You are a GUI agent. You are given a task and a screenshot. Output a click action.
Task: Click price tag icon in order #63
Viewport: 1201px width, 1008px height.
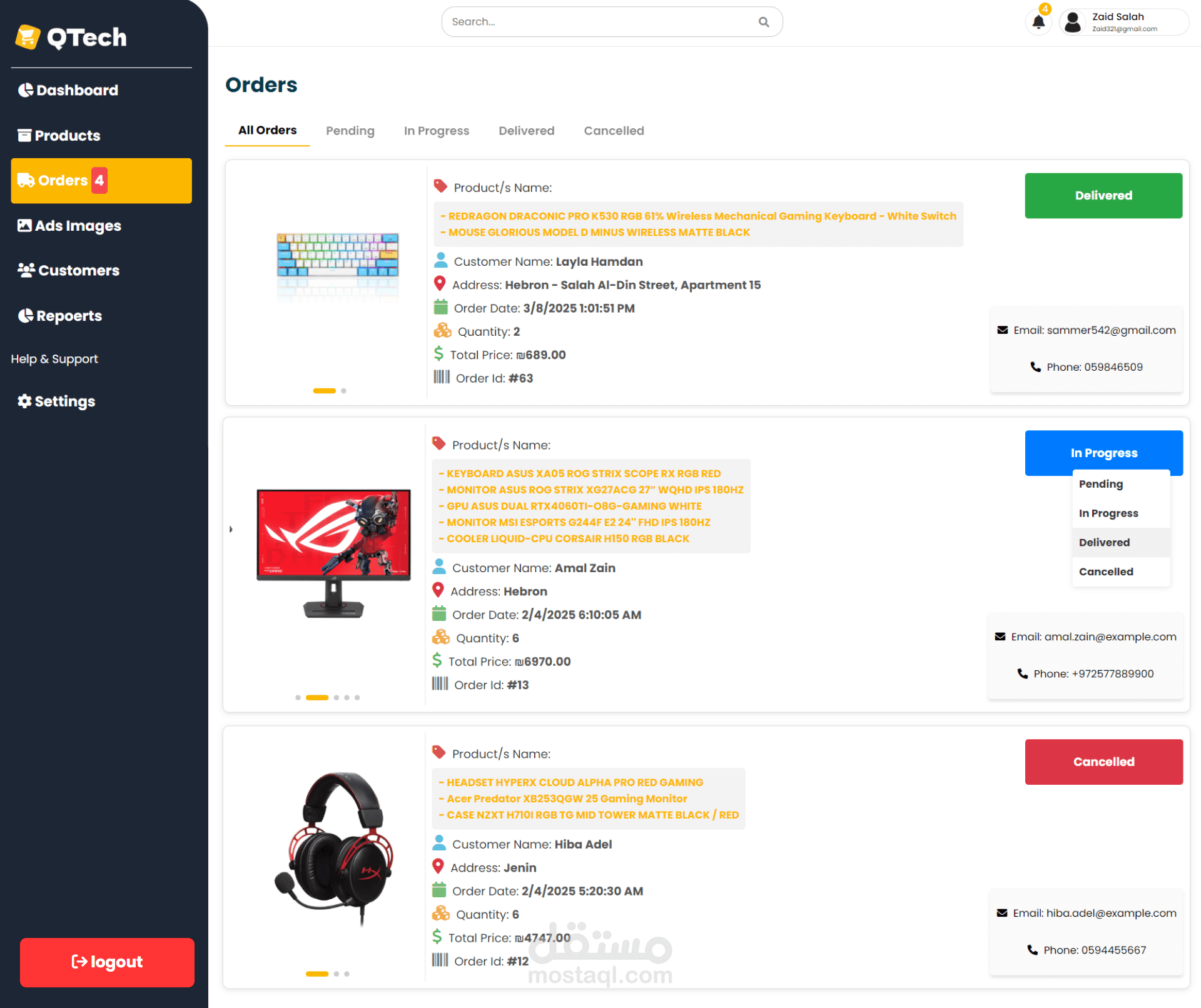[440, 186]
